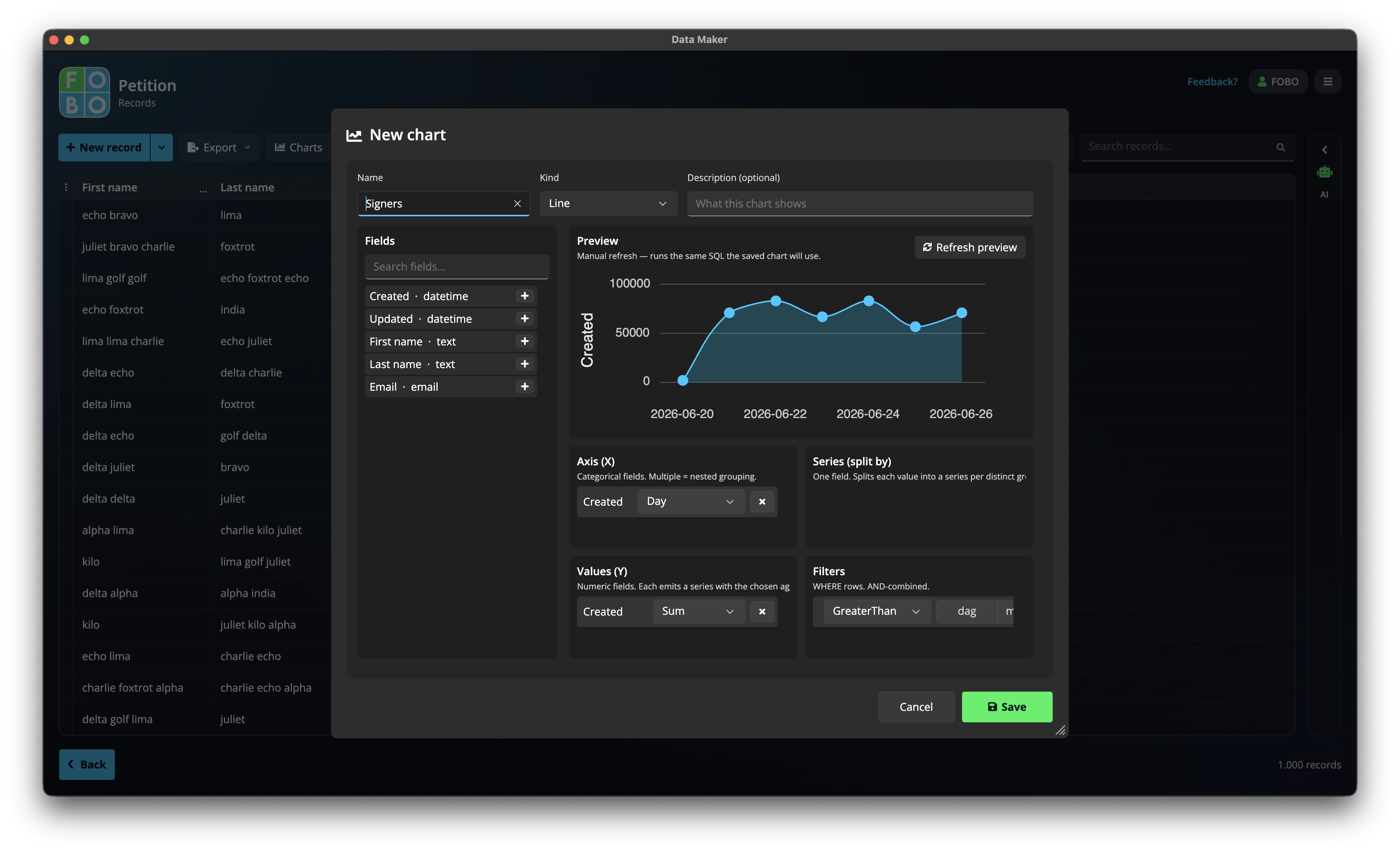Open the Charts tab
Image resolution: width=1400 pixels, height=853 pixels.
(x=298, y=148)
